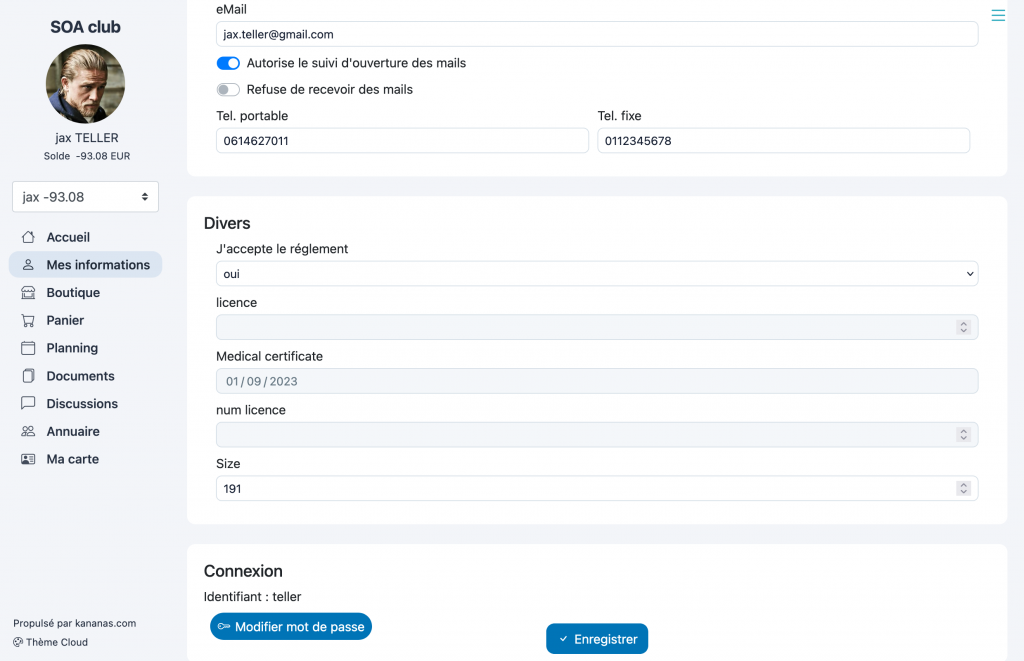Viewport: 1024px width, 661px height.
Task: Click jax TELLER profile photo
Action: coord(86,84)
